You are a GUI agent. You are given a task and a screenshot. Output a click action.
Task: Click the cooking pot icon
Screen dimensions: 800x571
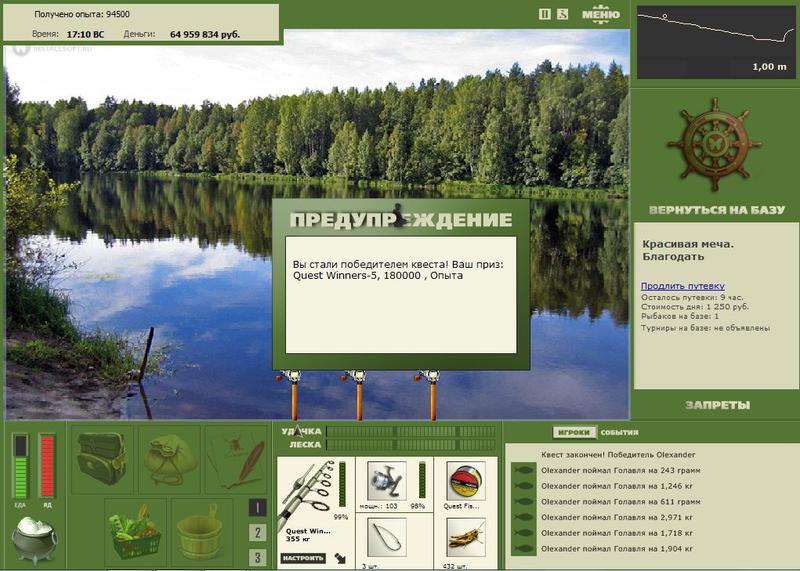pyautogui.click(x=35, y=539)
